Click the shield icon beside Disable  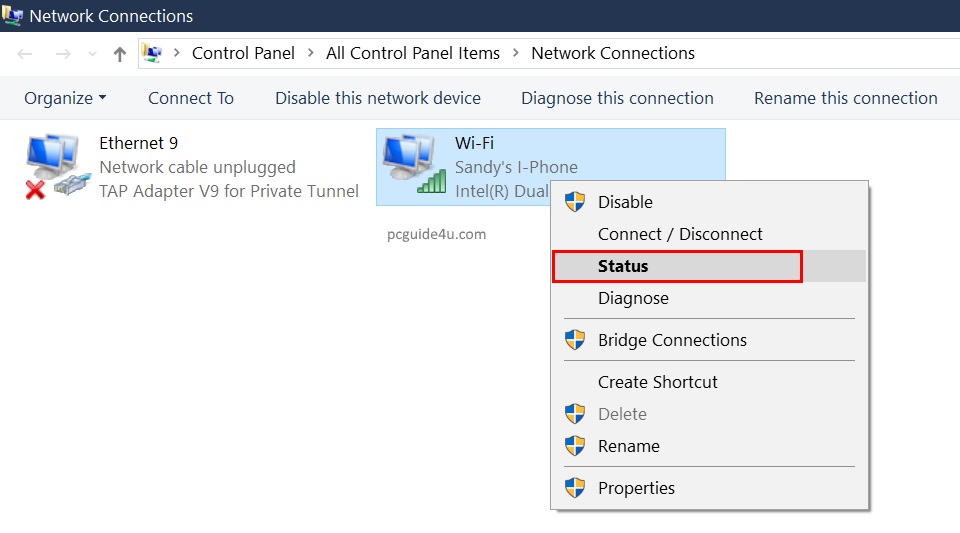(575, 202)
